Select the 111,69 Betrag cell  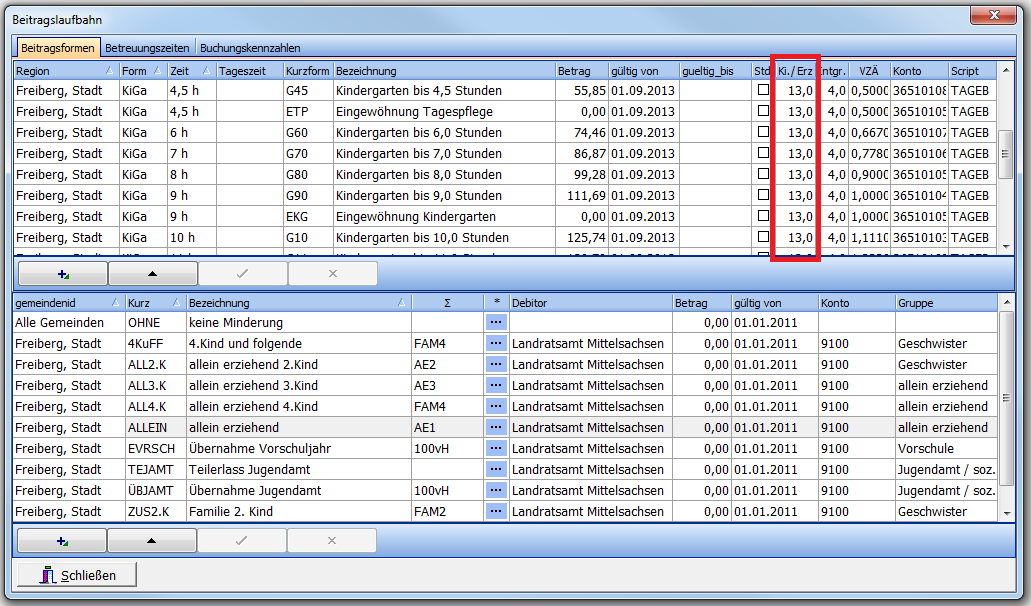582,196
